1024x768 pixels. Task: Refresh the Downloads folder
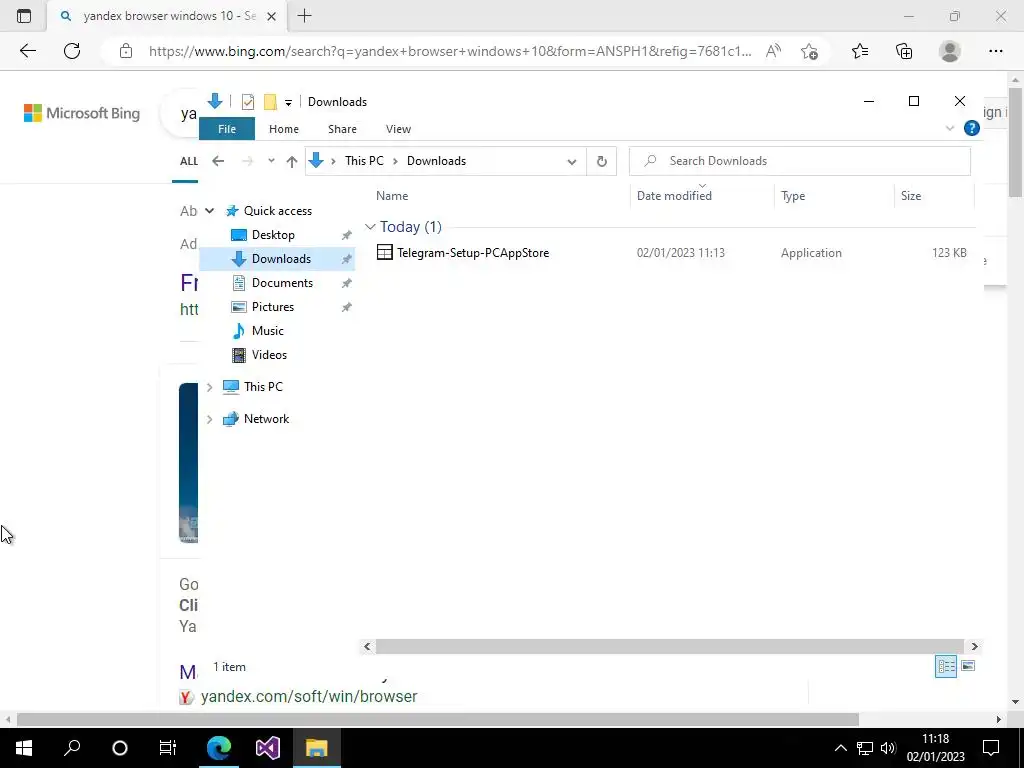(601, 161)
